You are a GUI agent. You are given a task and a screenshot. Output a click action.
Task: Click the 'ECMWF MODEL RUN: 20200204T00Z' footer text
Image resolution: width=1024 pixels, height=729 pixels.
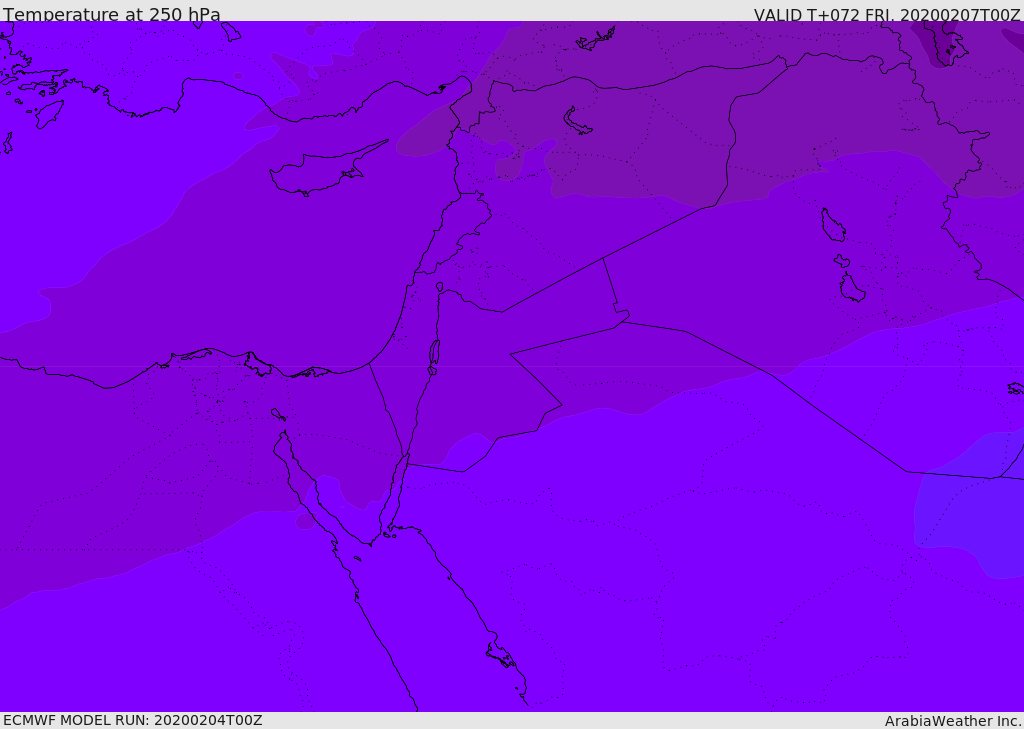pos(133,720)
